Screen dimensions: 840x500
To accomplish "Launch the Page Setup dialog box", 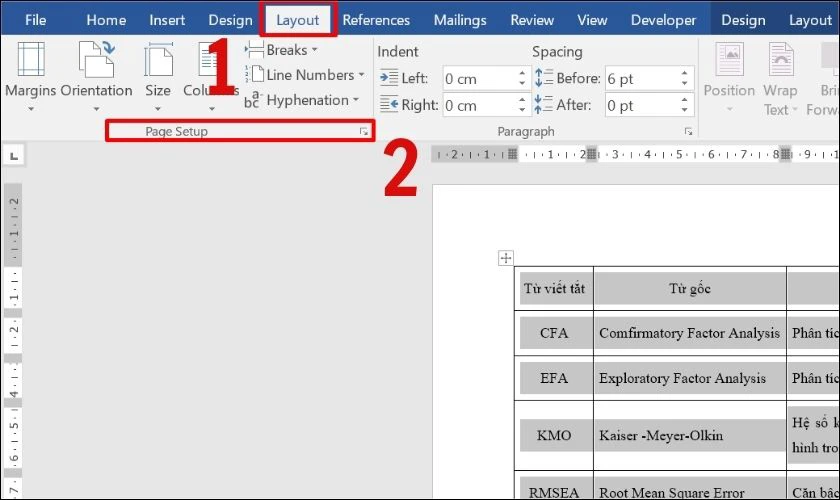I will click(x=364, y=131).
